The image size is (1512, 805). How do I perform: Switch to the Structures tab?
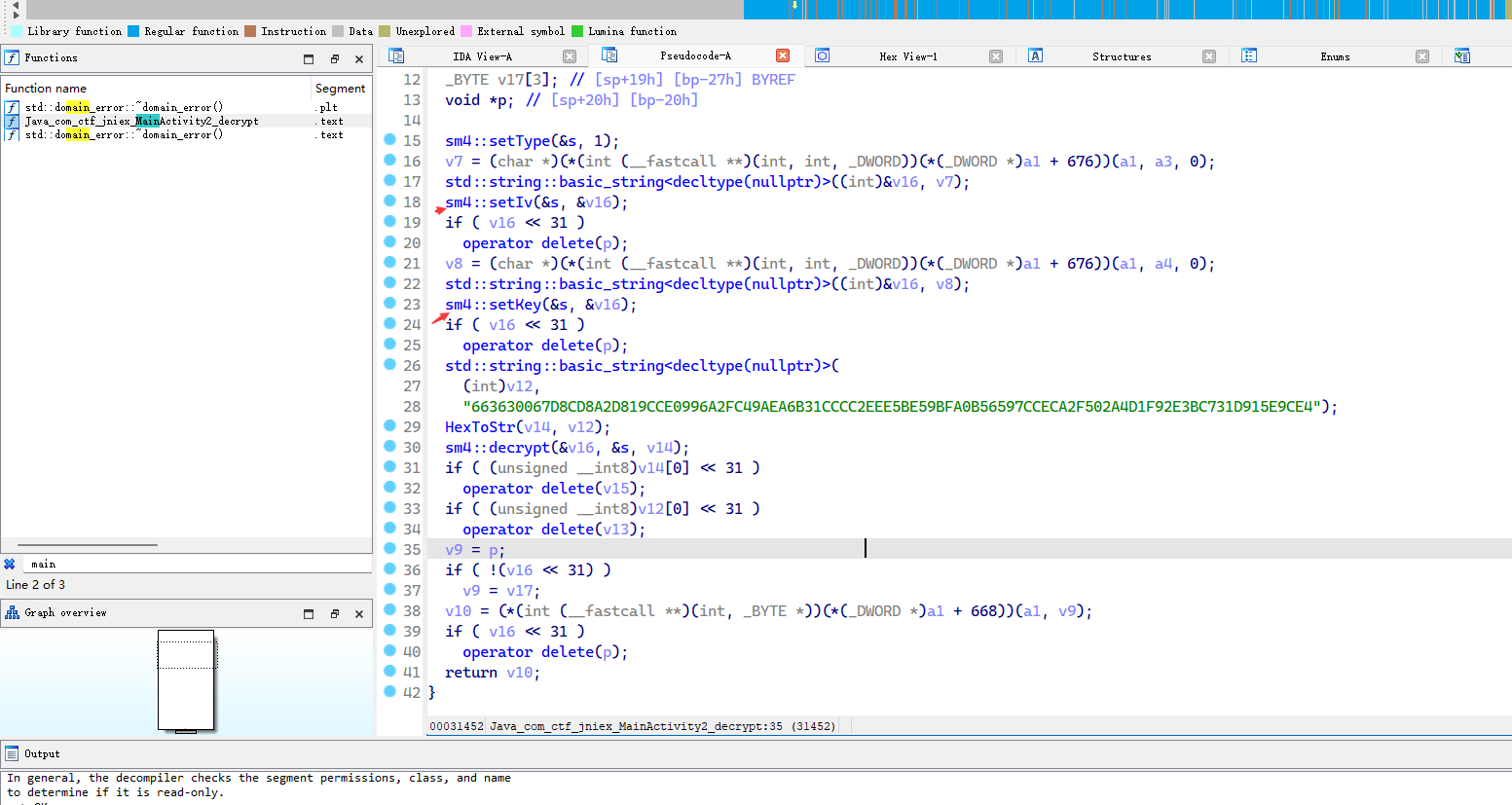click(x=1122, y=56)
